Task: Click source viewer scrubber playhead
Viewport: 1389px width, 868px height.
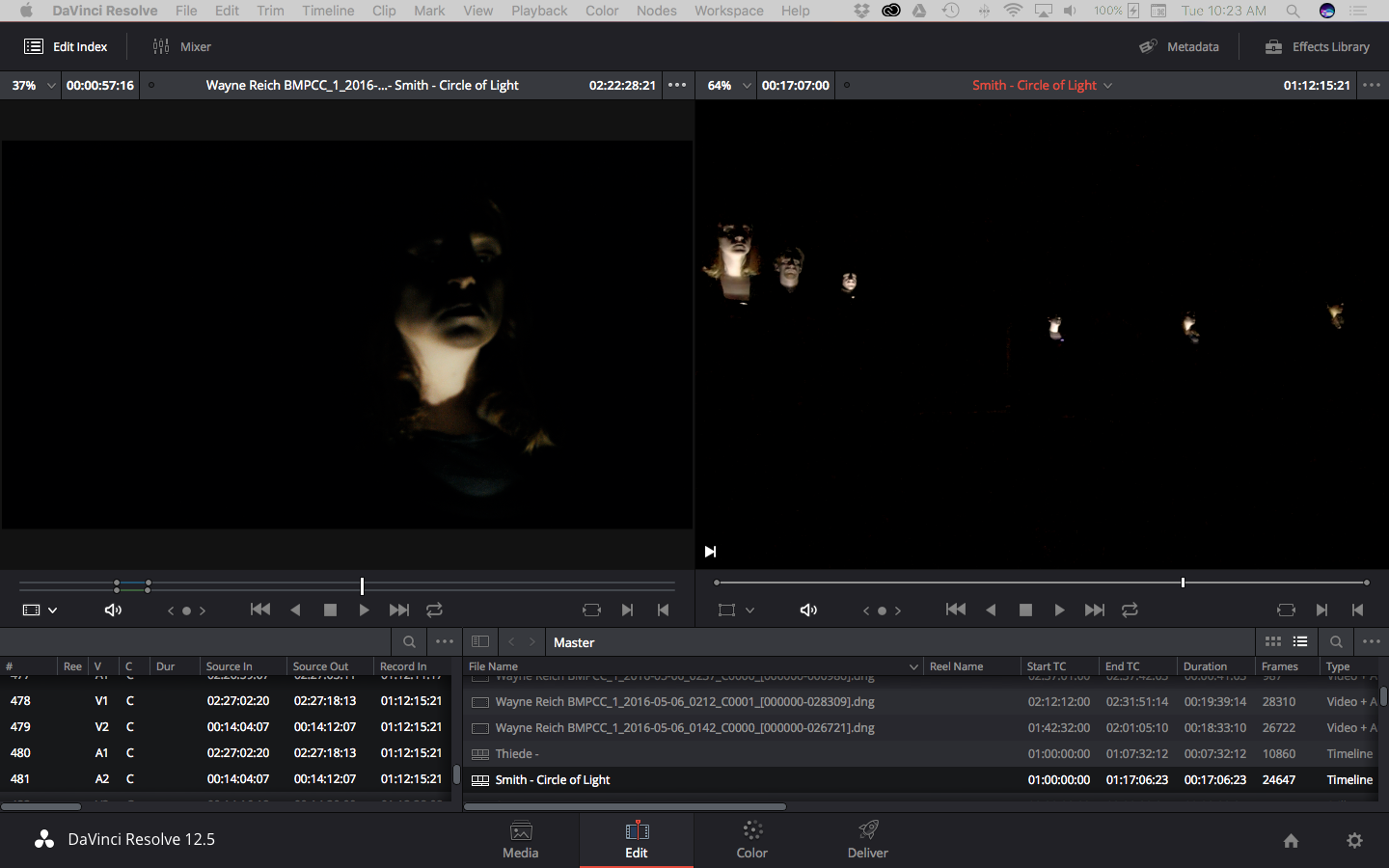Action: click(x=362, y=585)
